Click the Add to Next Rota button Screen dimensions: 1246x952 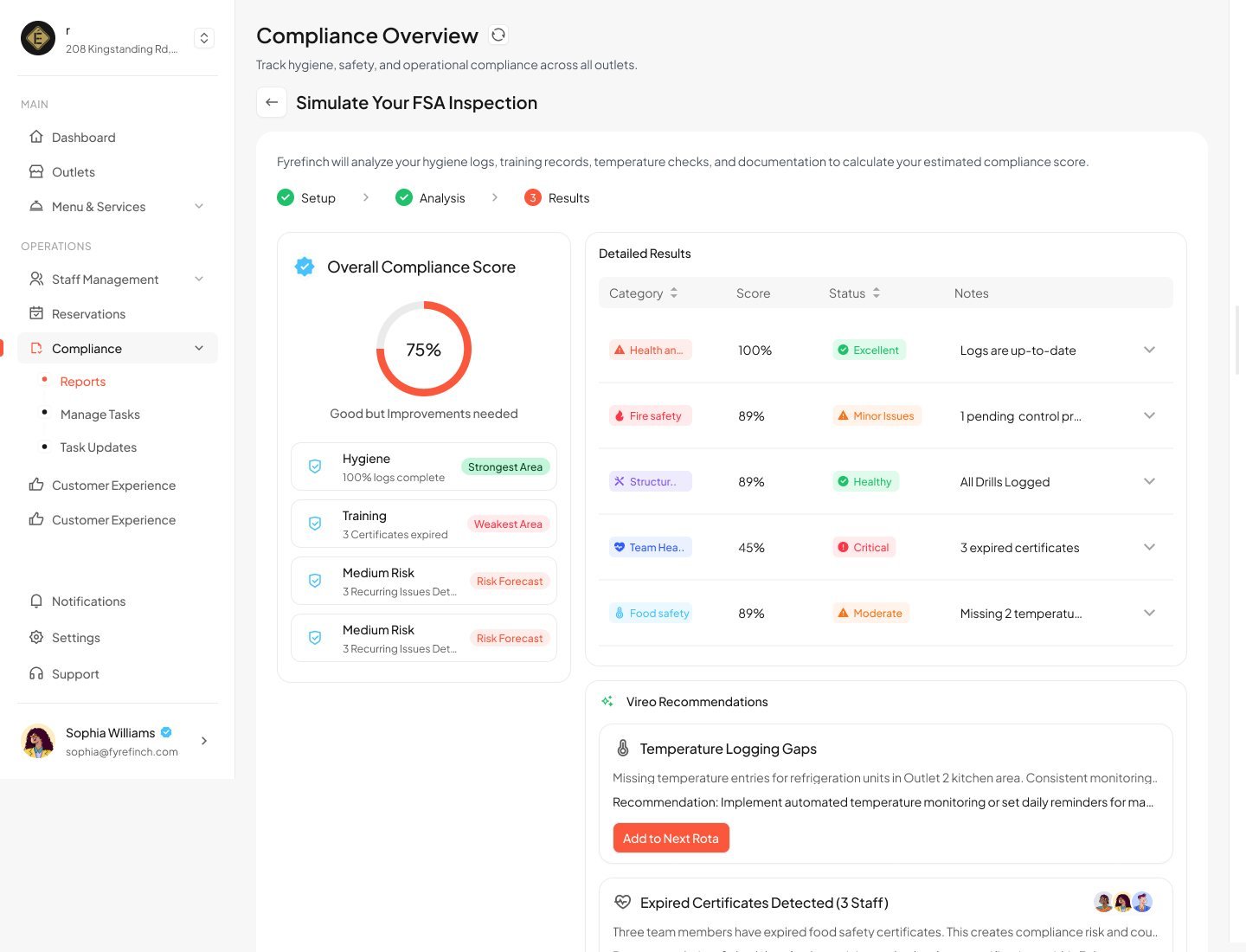click(671, 838)
